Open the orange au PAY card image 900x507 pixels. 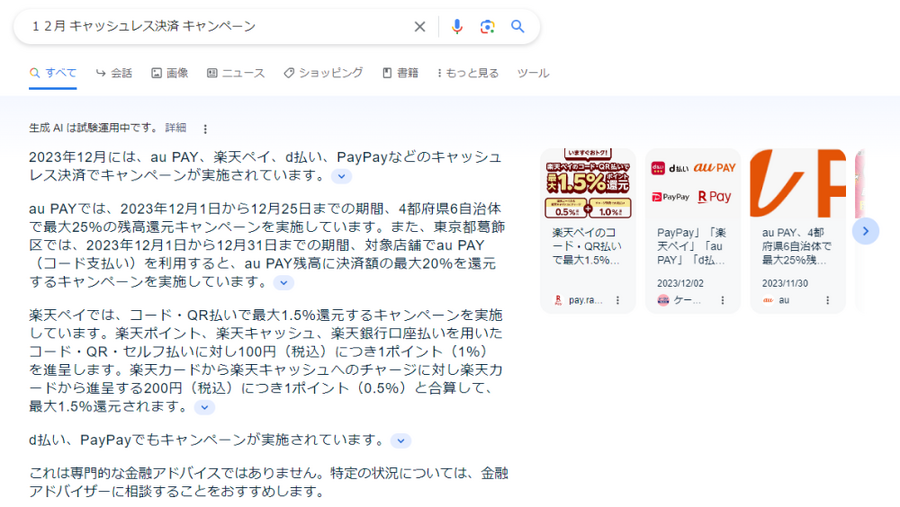[x=798, y=183]
